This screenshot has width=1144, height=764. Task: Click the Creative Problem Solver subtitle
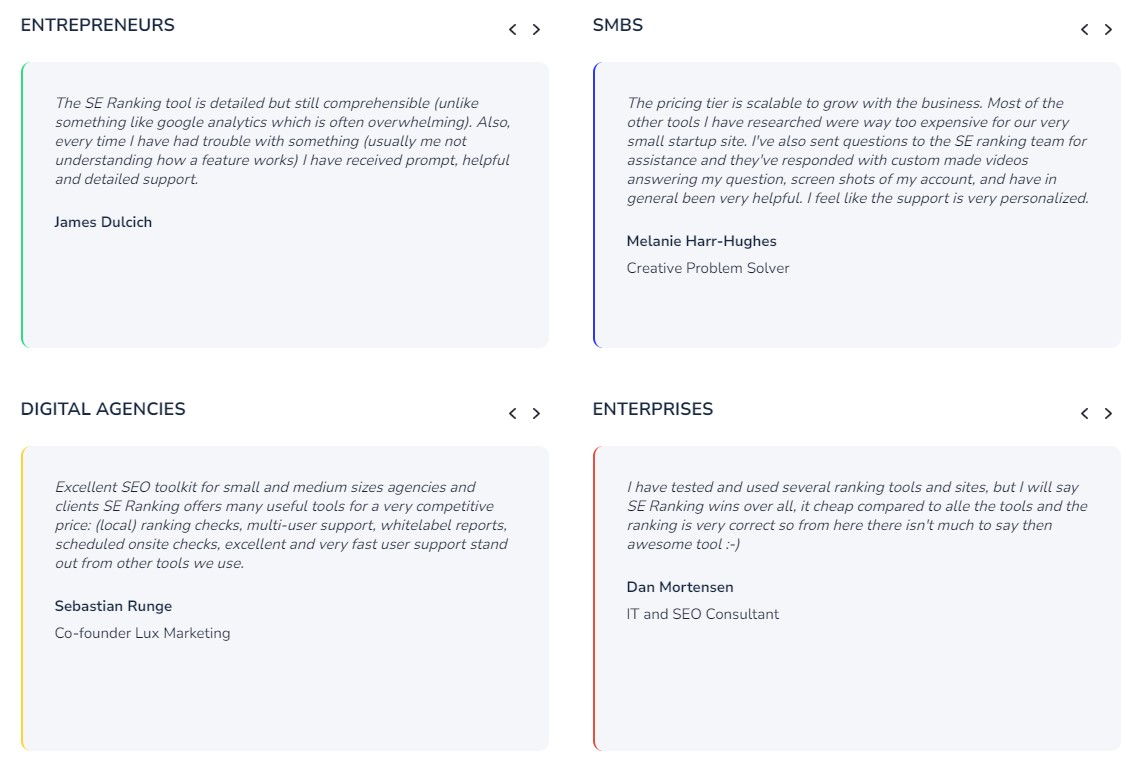pos(708,268)
